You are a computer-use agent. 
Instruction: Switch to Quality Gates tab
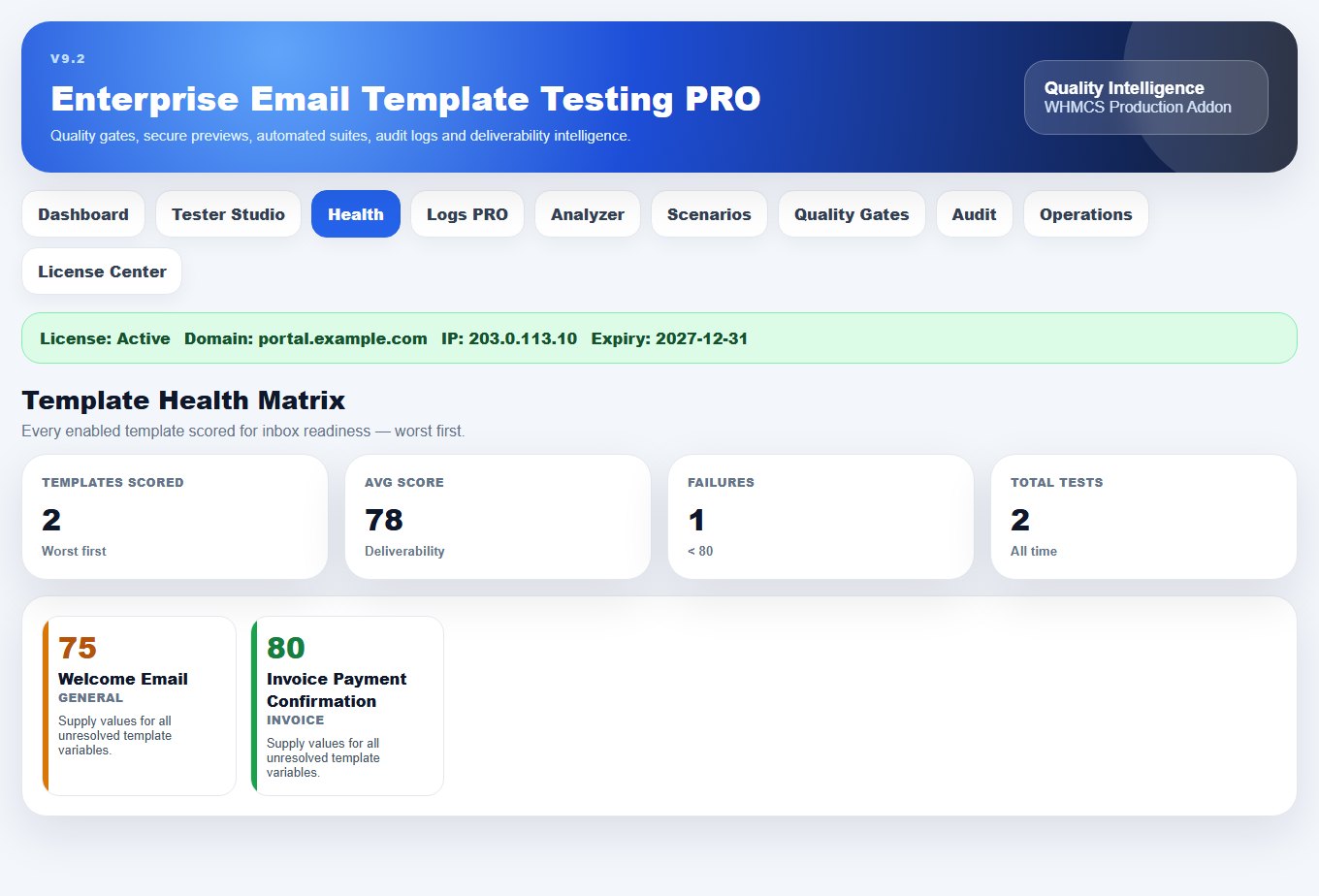point(852,214)
